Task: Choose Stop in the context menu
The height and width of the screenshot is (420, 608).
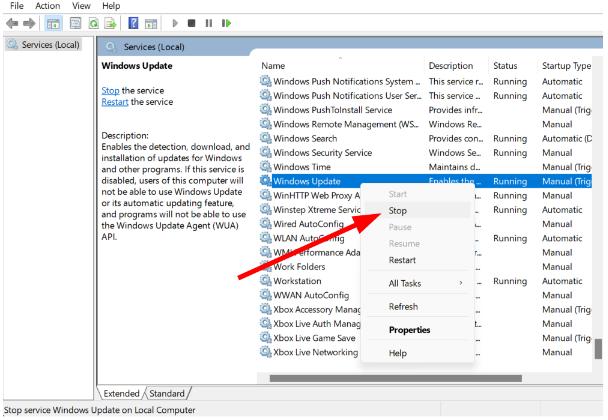Action: click(x=418, y=211)
